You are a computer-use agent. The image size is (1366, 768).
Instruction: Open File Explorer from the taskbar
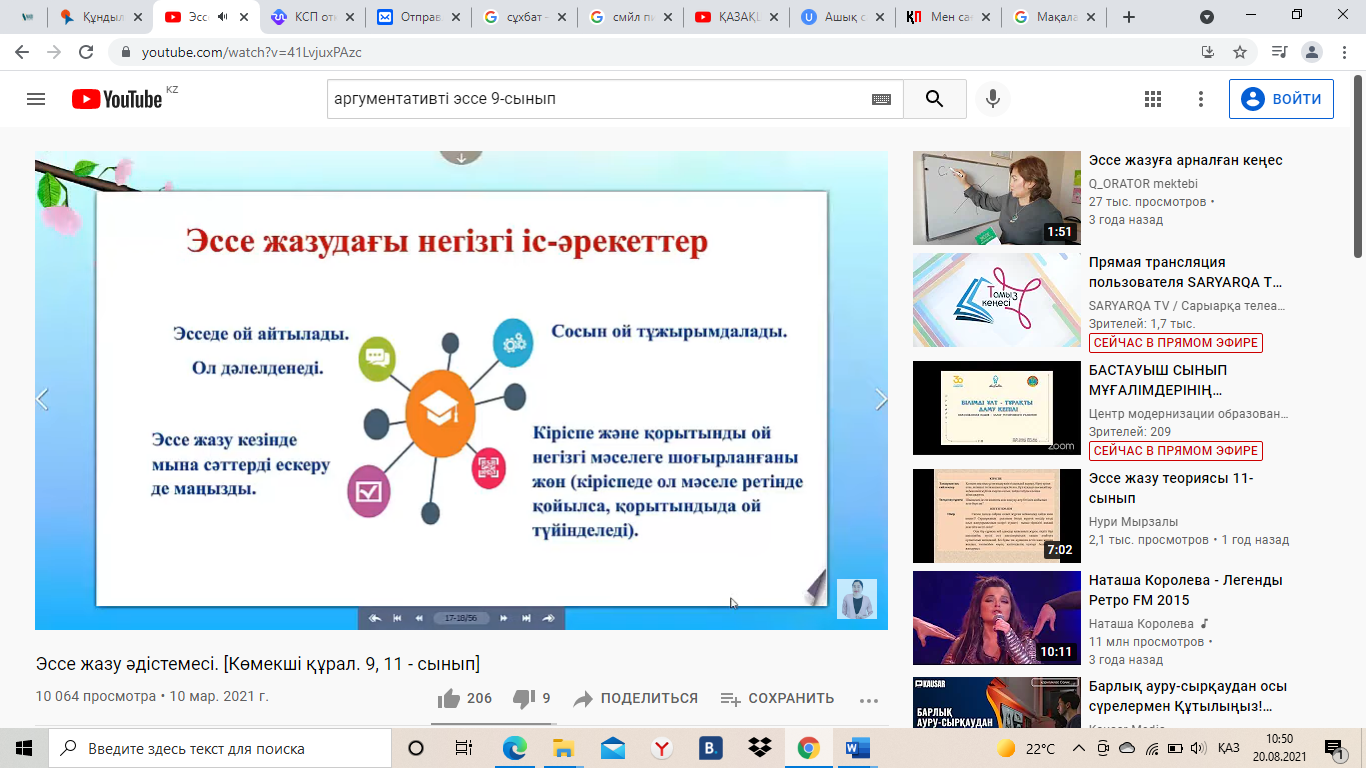pos(563,748)
